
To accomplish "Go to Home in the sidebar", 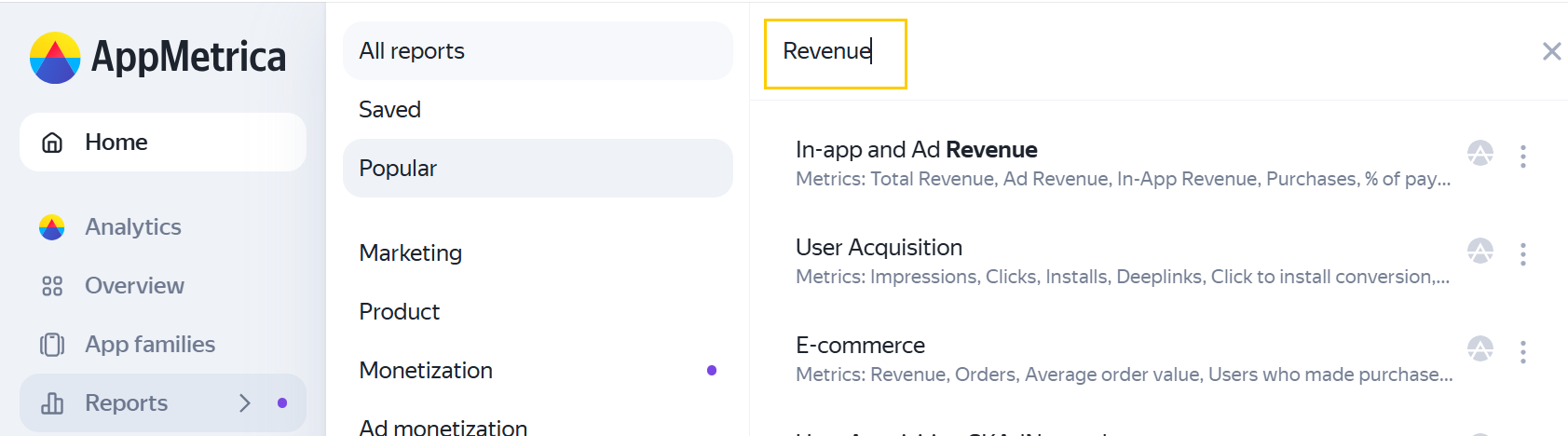I will (163, 142).
